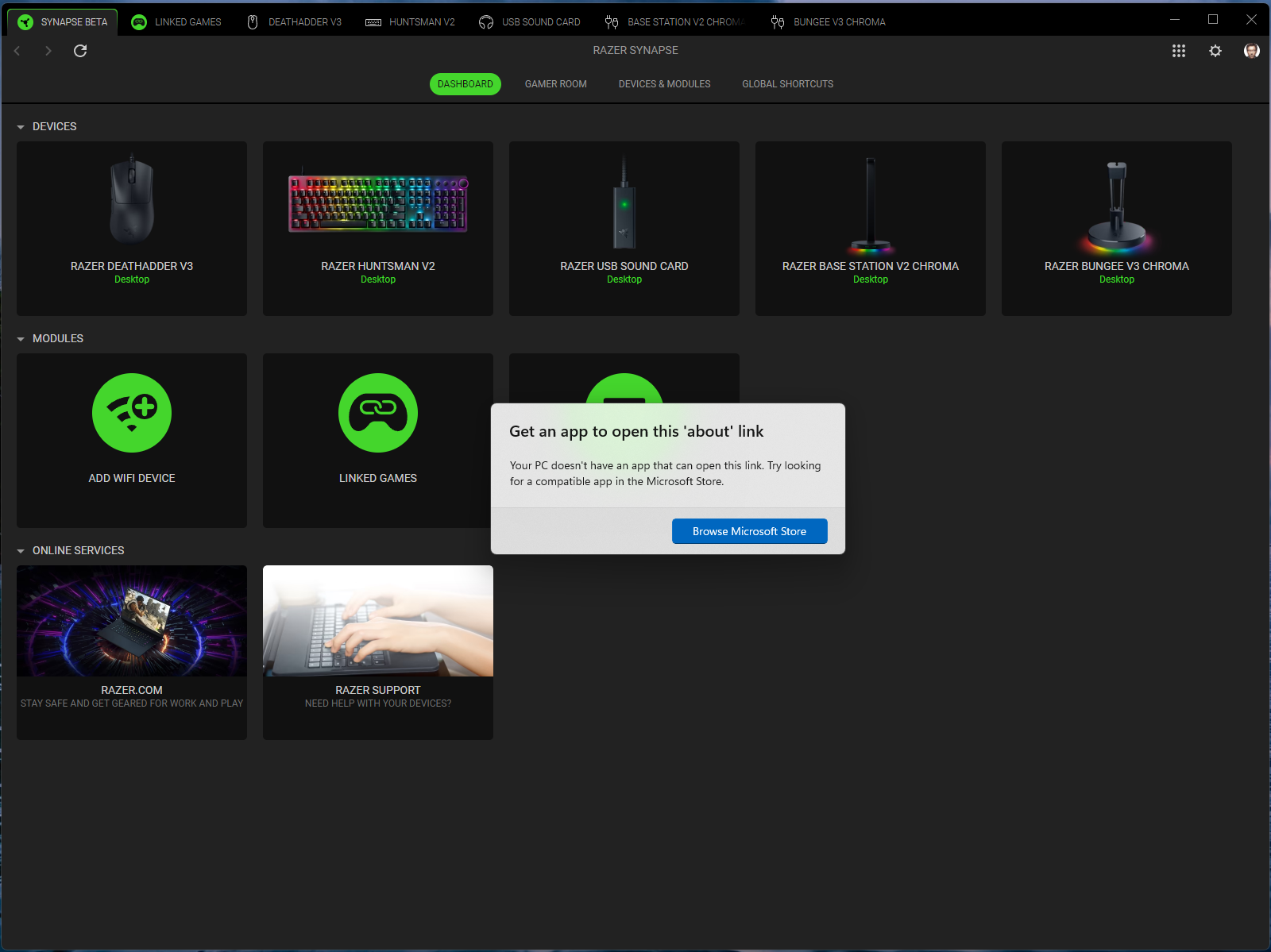1271x952 pixels.
Task: Open the DeathAdder V3 tab
Action: (294, 22)
